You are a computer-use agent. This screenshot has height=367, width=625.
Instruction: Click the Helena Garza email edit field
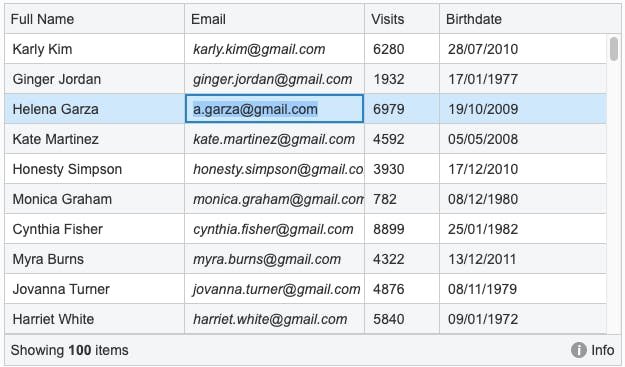(x=274, y=109)
